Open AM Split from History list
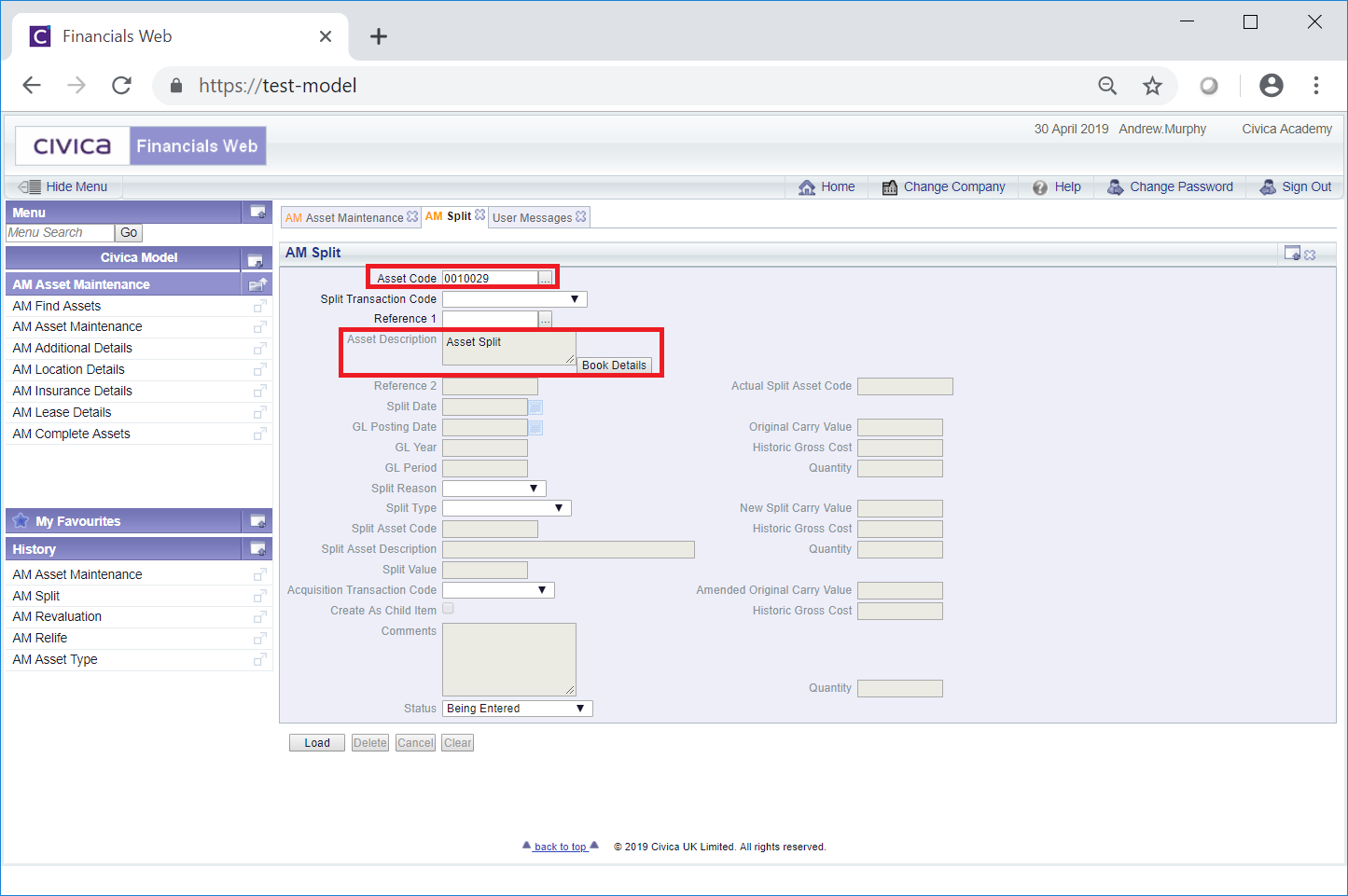1348x896 pixels. (36, 596)
